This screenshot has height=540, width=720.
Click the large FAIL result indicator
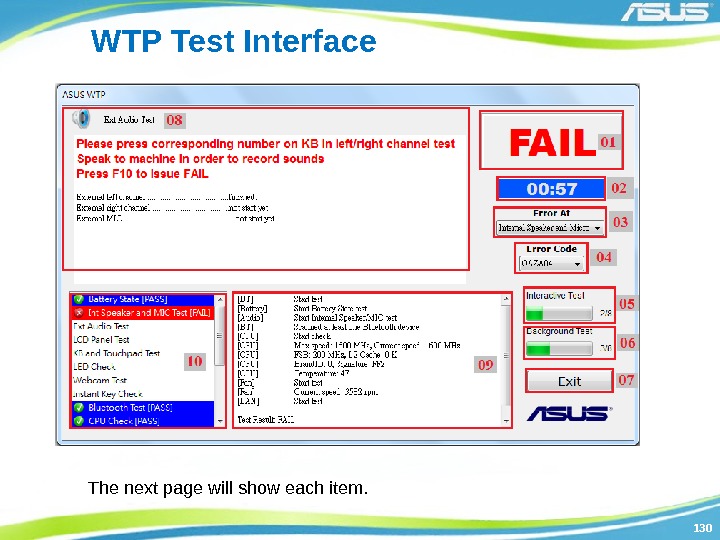551,141
